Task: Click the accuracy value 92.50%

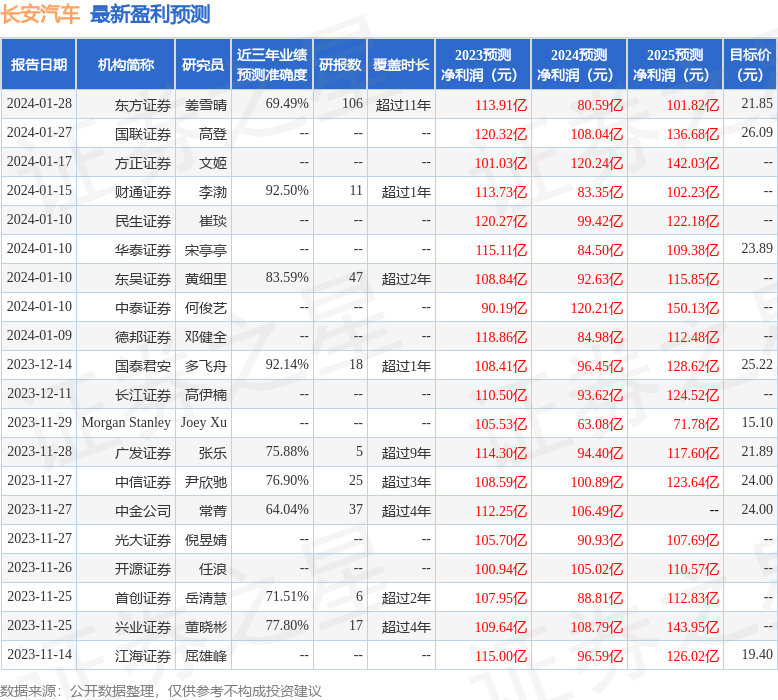Action: tap(287, 191)
